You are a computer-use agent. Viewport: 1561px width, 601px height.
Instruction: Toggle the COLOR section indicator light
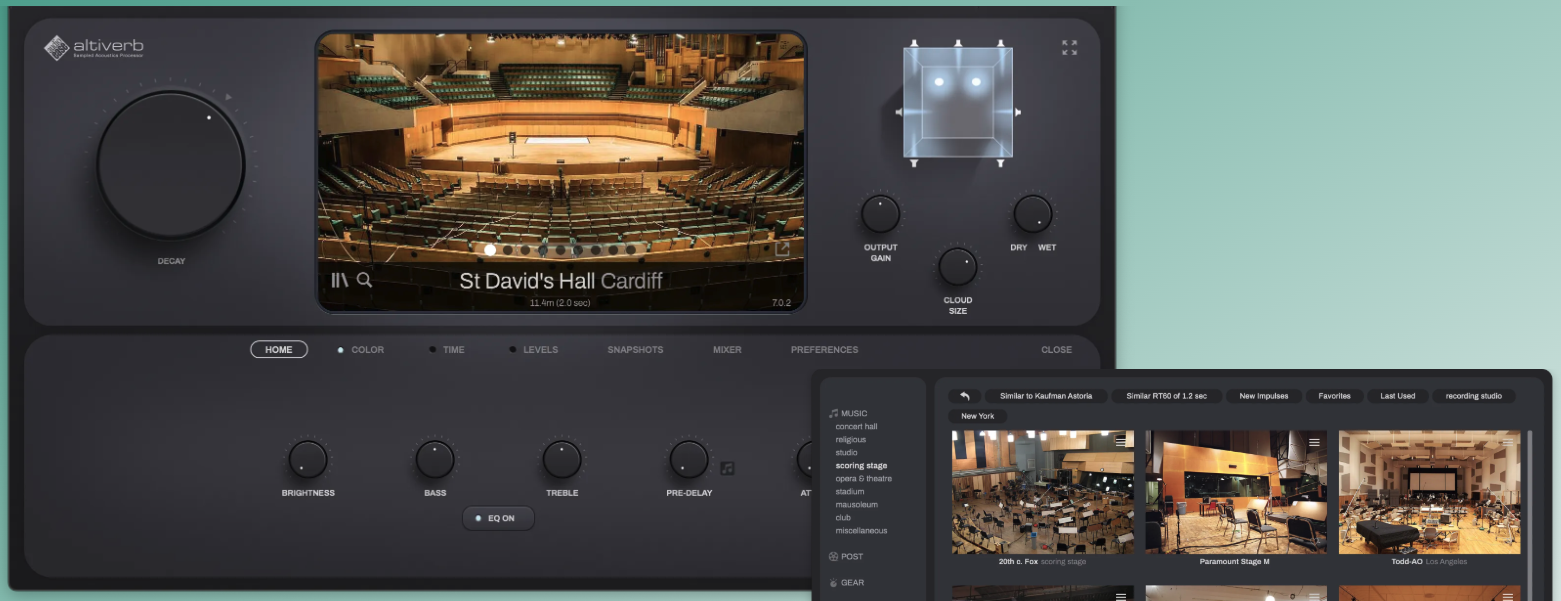tap(340, 350)
